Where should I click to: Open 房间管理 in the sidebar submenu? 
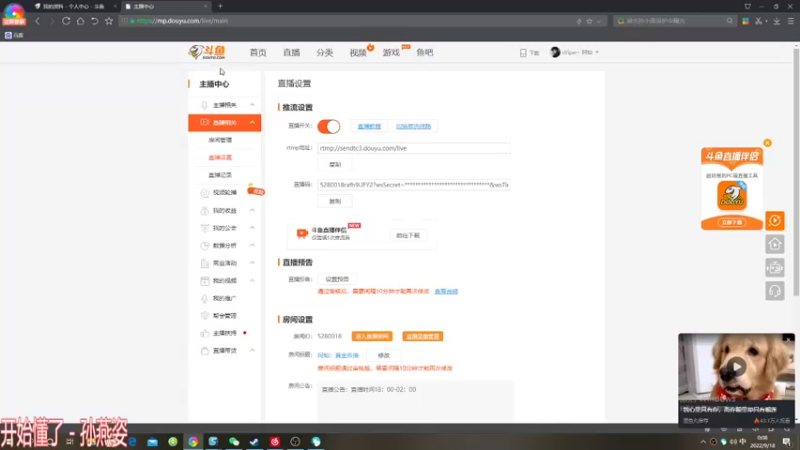[220, 140]
